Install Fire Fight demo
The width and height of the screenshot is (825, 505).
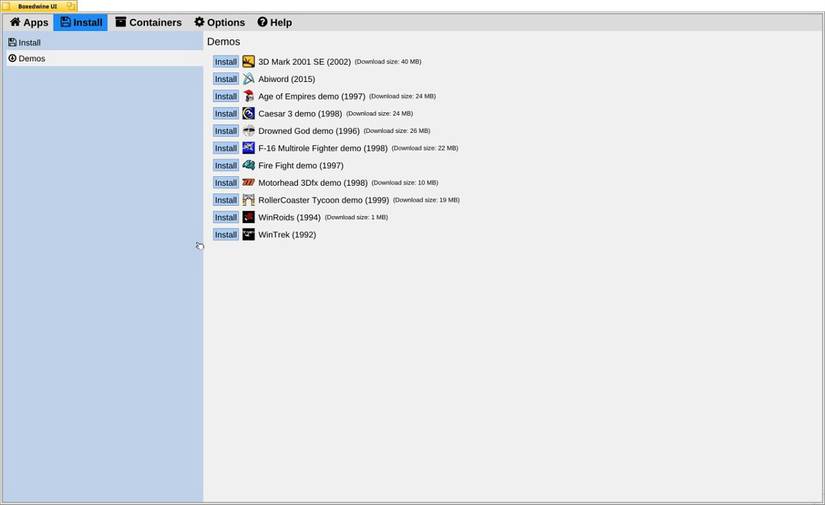226,165
